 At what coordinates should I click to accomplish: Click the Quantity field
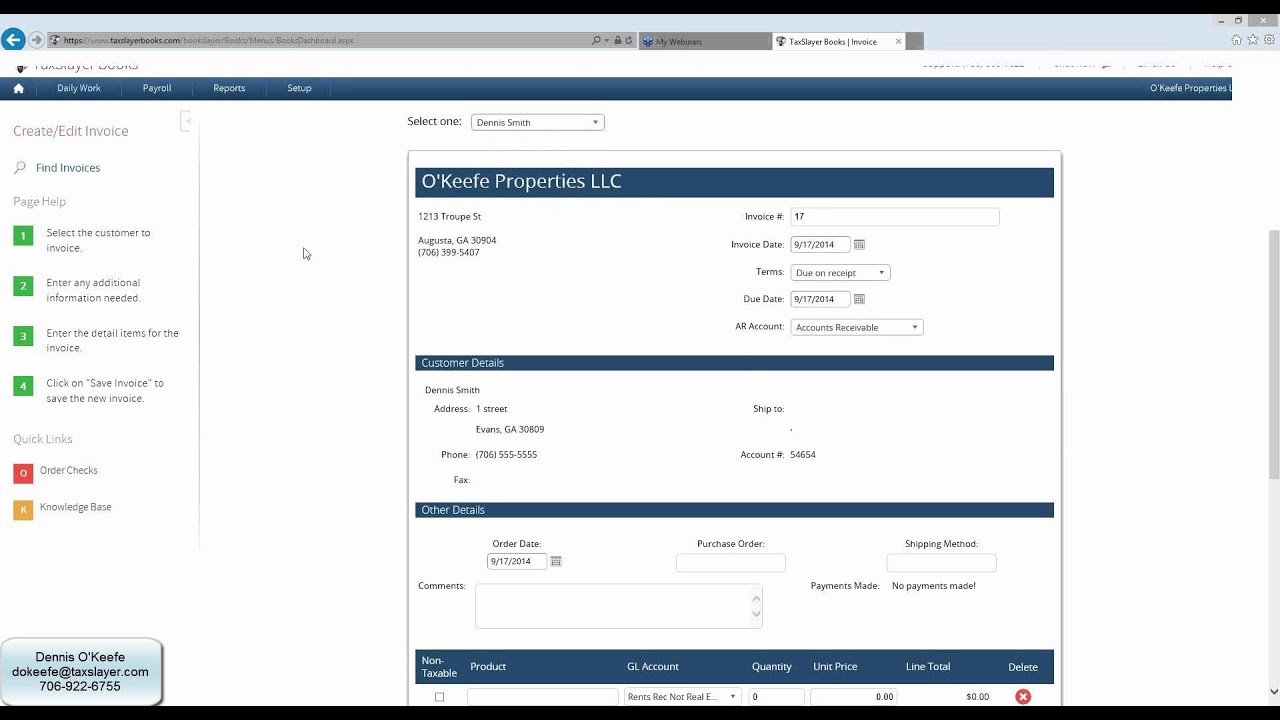pyautogui.click(x=776, y=697)
